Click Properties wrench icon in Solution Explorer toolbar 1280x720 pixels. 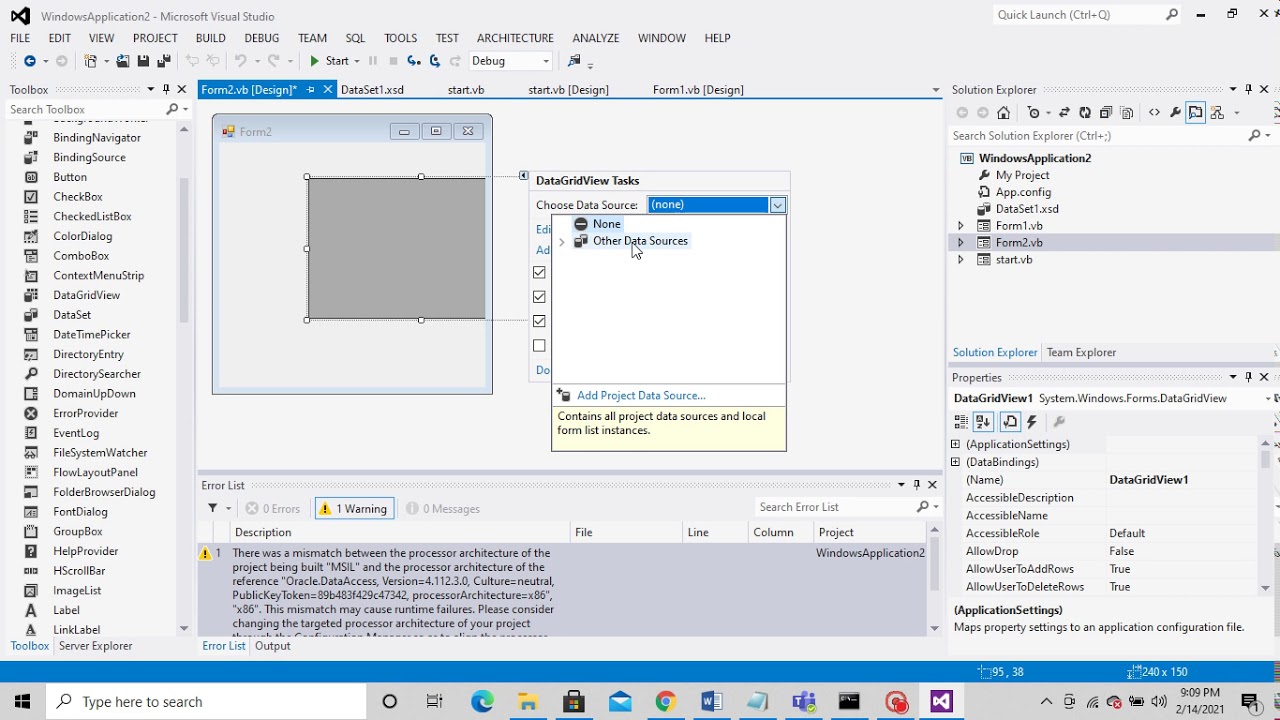(1175, 113)
